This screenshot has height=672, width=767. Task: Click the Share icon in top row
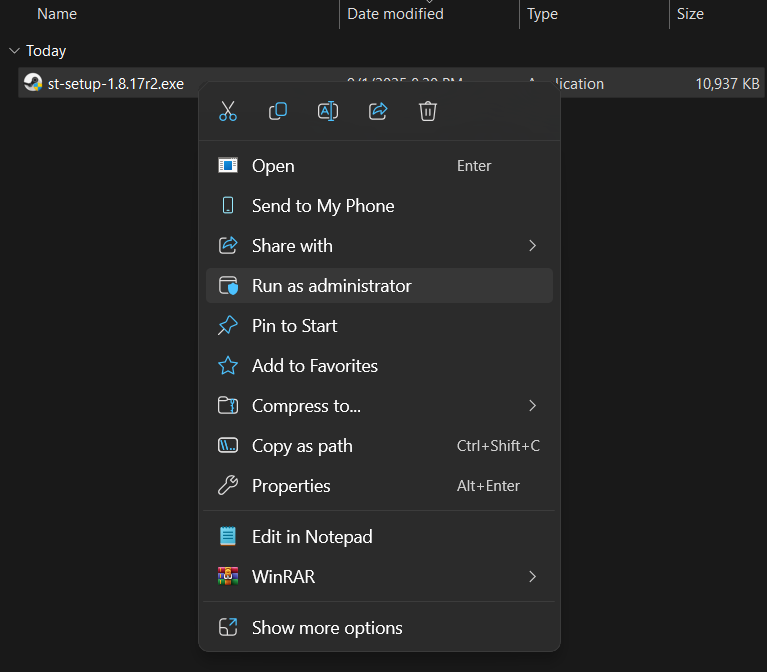coord(378,111)
